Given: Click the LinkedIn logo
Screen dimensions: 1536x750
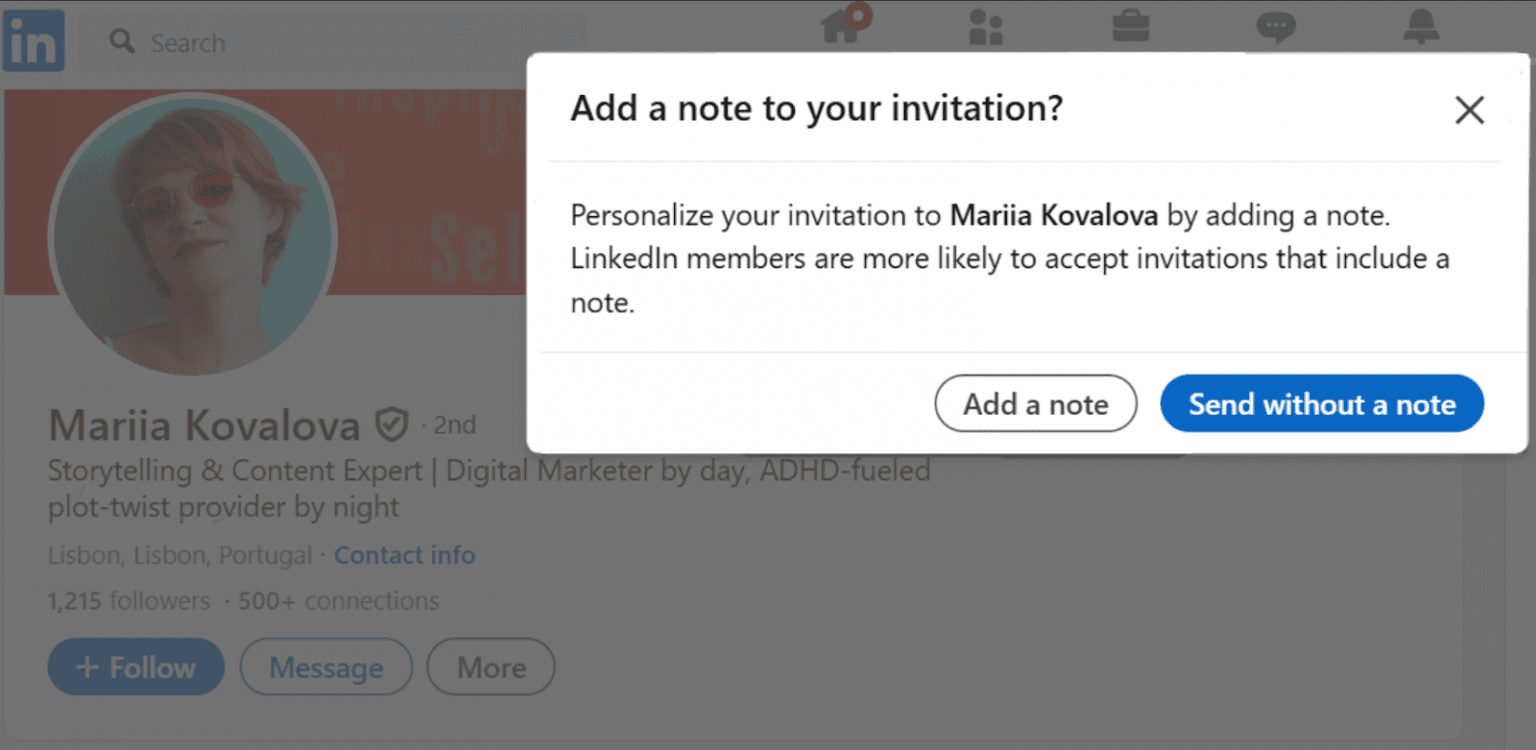Looking at the screenshot, I should click(x=33, y=40).
